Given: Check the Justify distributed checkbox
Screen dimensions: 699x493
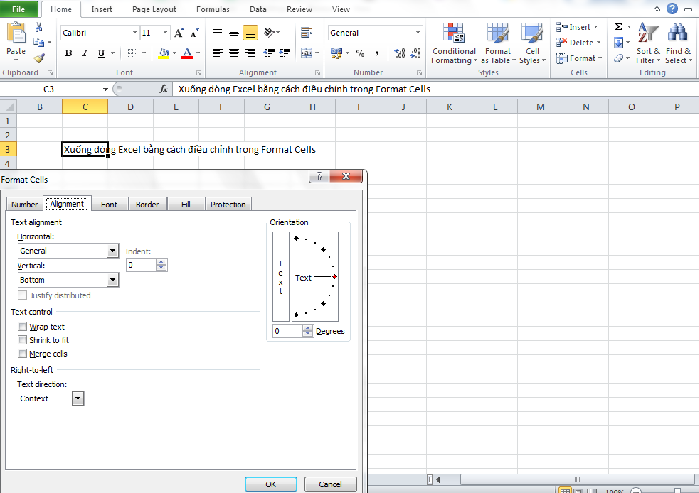Looking at the screenshot, I should 22,295.
